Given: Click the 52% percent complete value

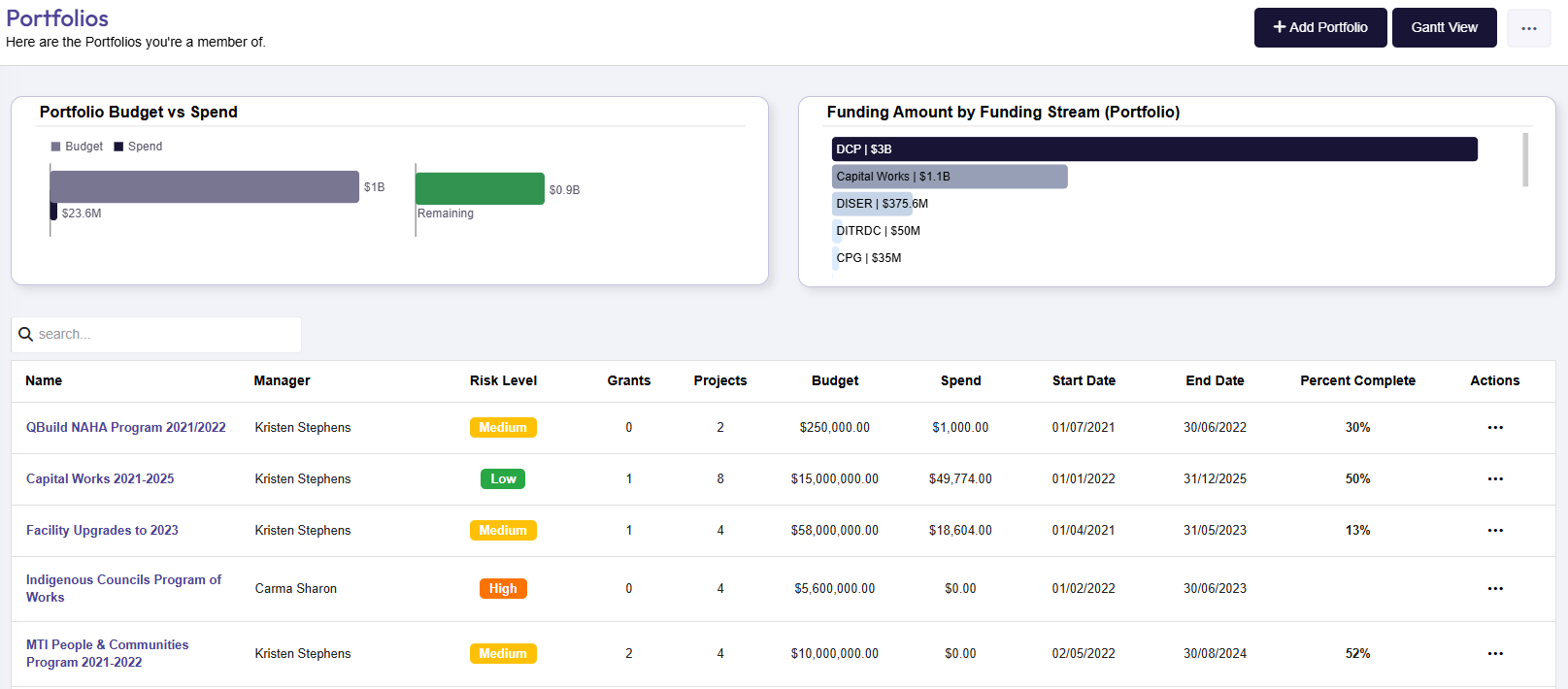Looking at the screenshot, I should [1357, 653].
